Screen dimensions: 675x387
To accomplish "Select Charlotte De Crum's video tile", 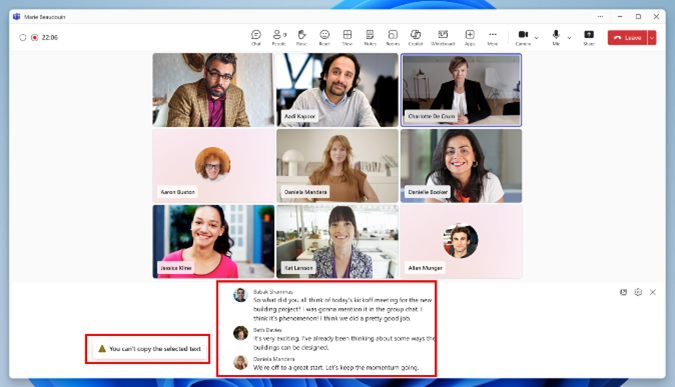I will (461, 90).
